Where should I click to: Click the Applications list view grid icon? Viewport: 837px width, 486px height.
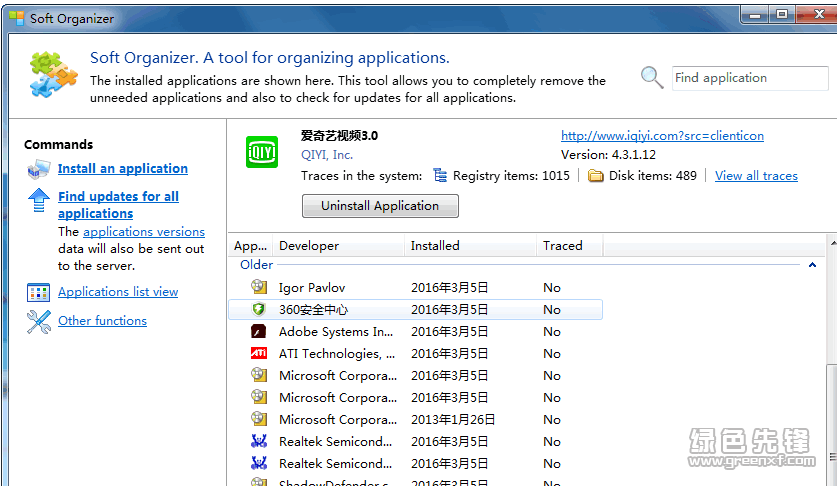pos(38,292)
